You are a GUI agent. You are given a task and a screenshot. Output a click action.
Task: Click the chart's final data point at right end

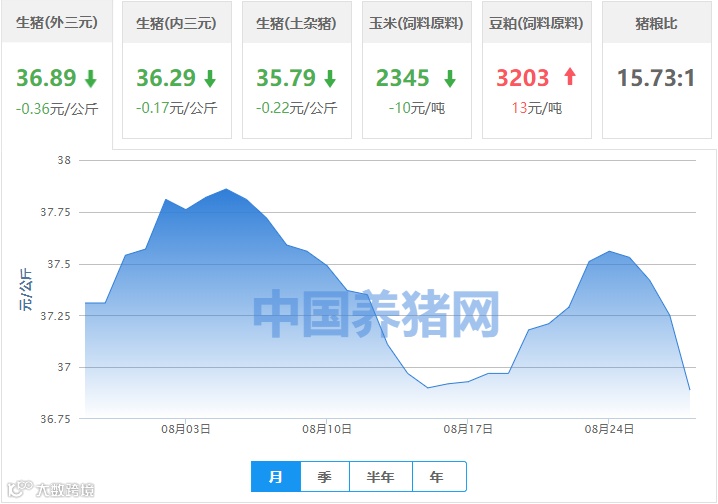[690, 390]
